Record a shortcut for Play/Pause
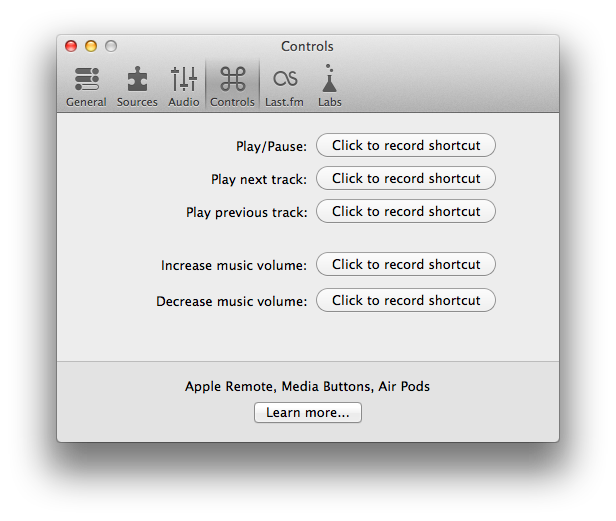616x521 pixels. 406,145
